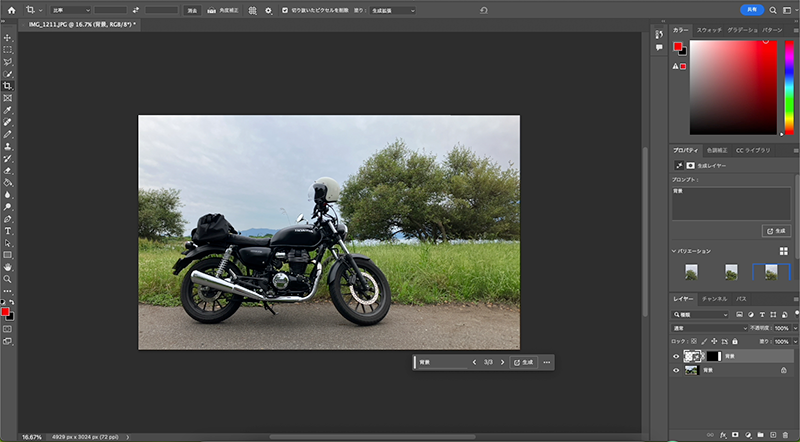Toggle the pixel layer filter
Screen dimensions: 800x442
pos(739,314)
